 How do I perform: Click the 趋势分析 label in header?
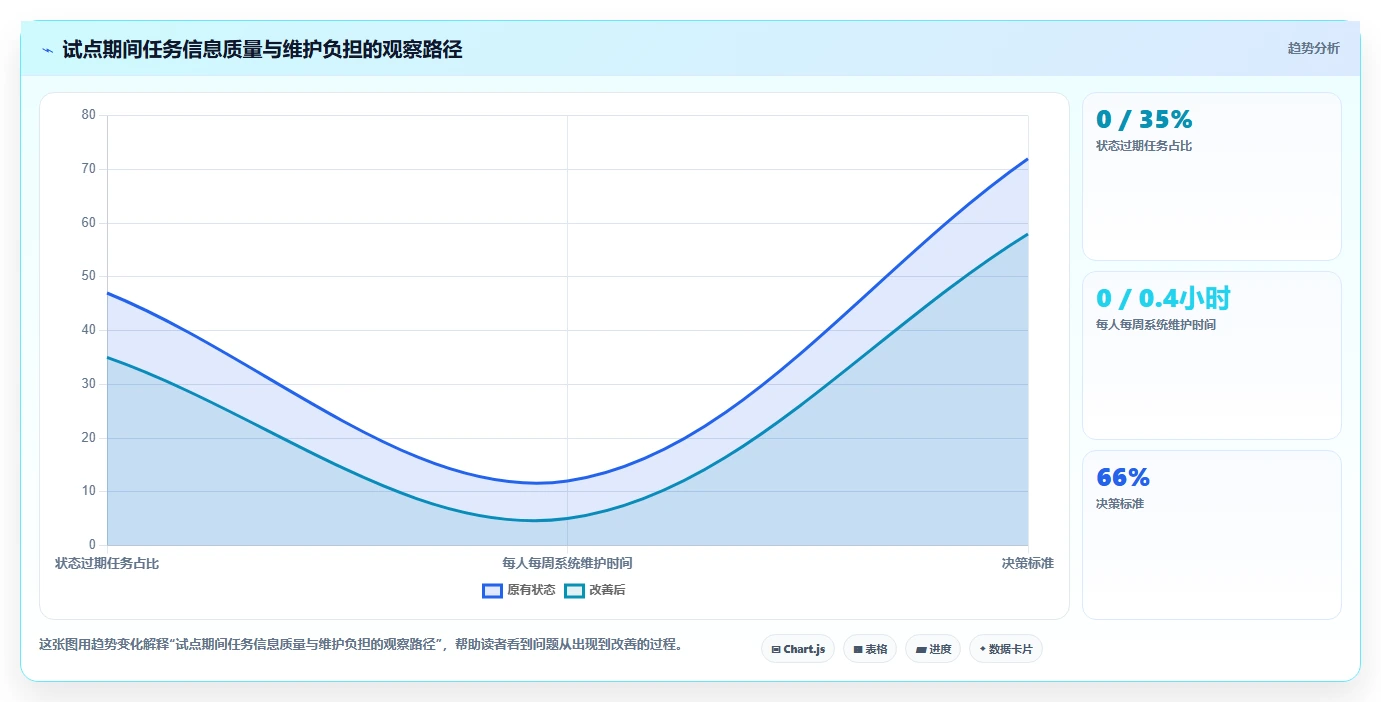[1313, 49]
